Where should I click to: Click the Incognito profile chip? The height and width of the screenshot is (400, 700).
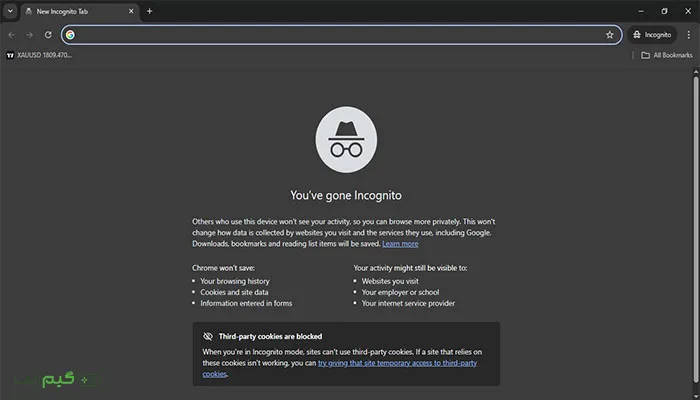[x=652, y=34]
